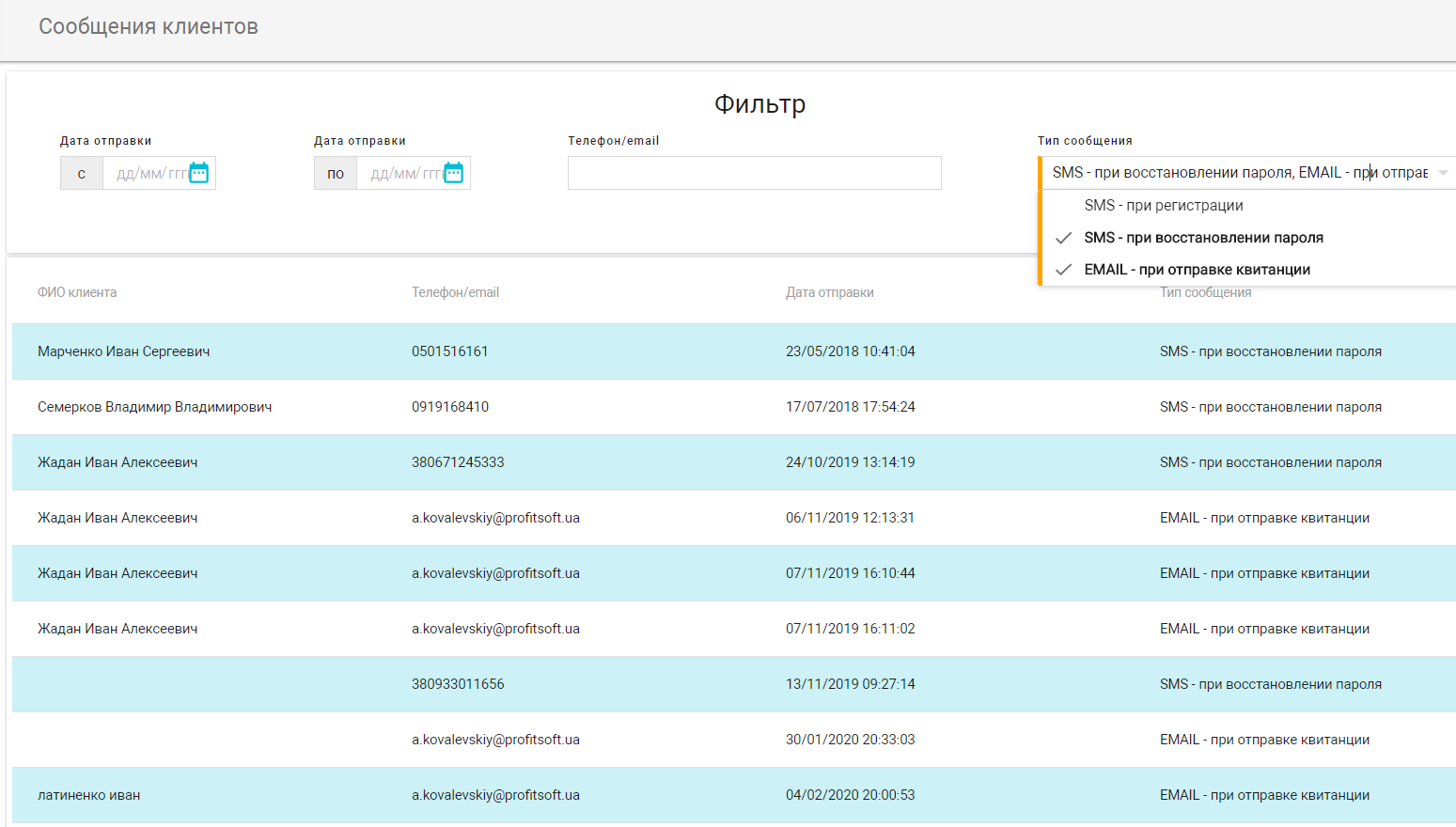Collapse the Тип сообщения dropdown arrow
Screen dimensions: 1456x827
pos(1443,173)
